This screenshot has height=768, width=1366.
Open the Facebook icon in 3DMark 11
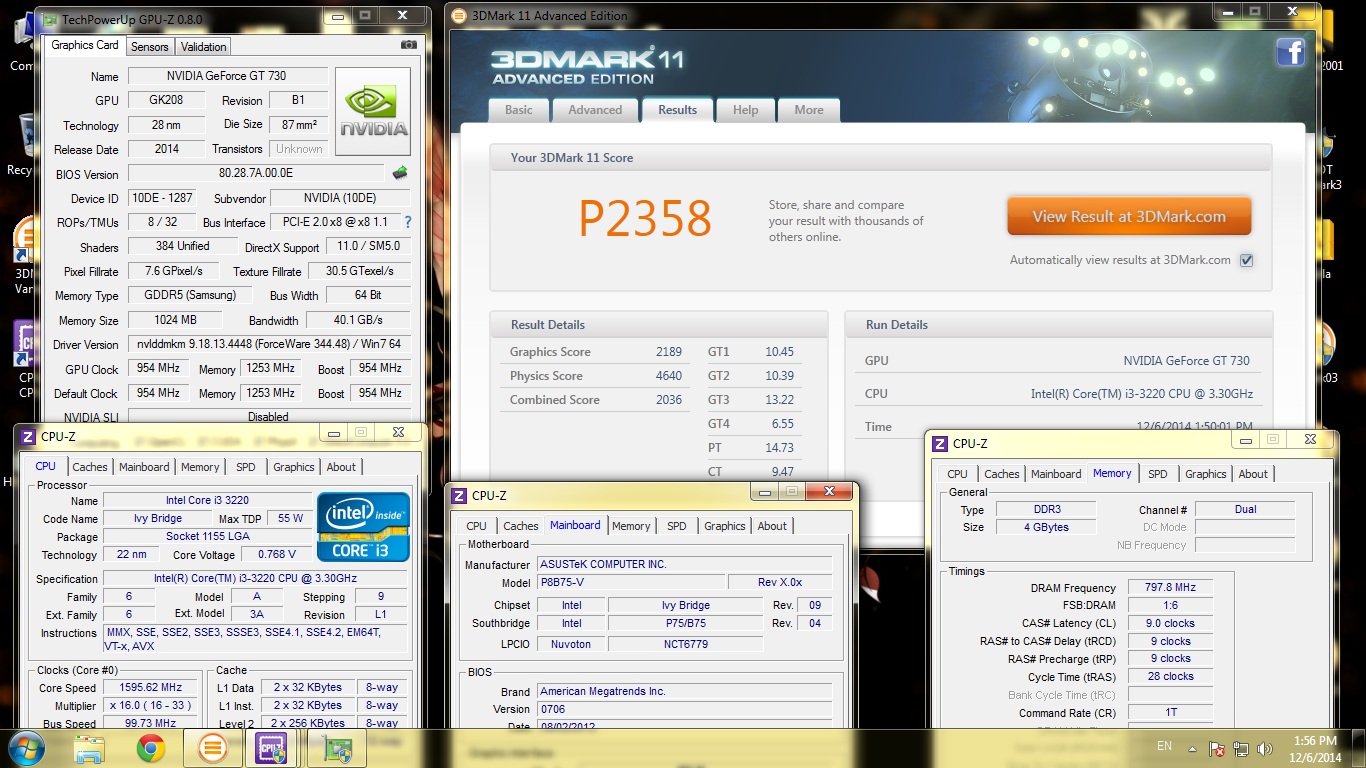pos(1290,53)
